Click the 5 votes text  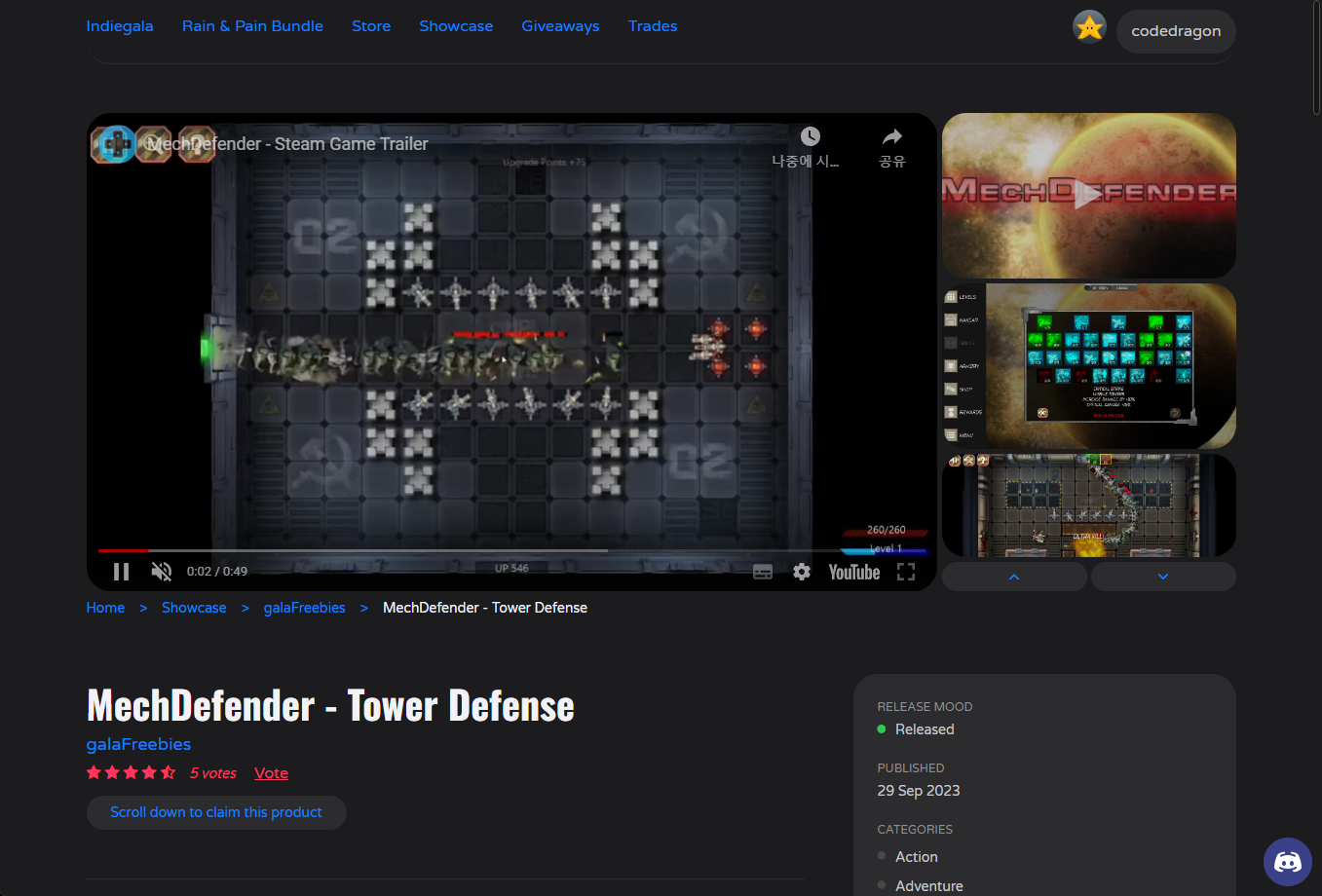pyautogui.click(x=213, y=773)
